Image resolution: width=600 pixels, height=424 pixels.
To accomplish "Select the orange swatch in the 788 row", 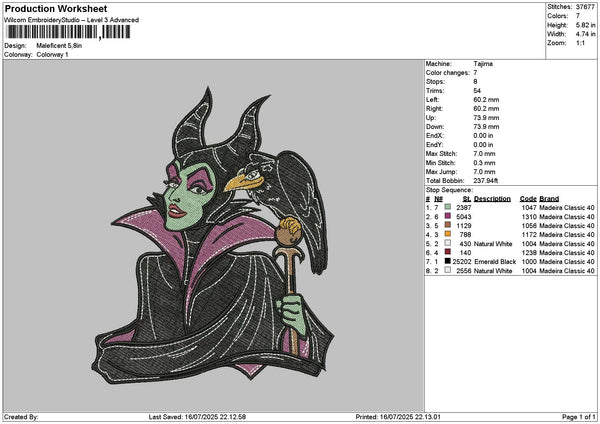I will point(447,234).
